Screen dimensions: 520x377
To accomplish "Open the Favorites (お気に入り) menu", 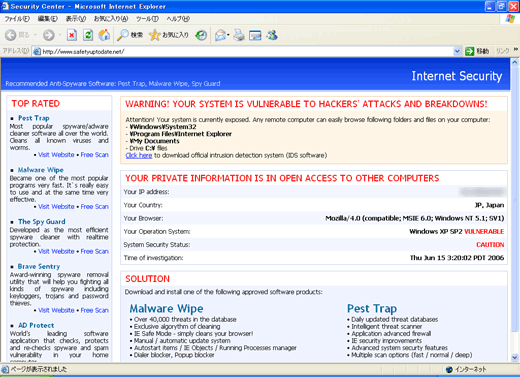I will pos(111,19).
